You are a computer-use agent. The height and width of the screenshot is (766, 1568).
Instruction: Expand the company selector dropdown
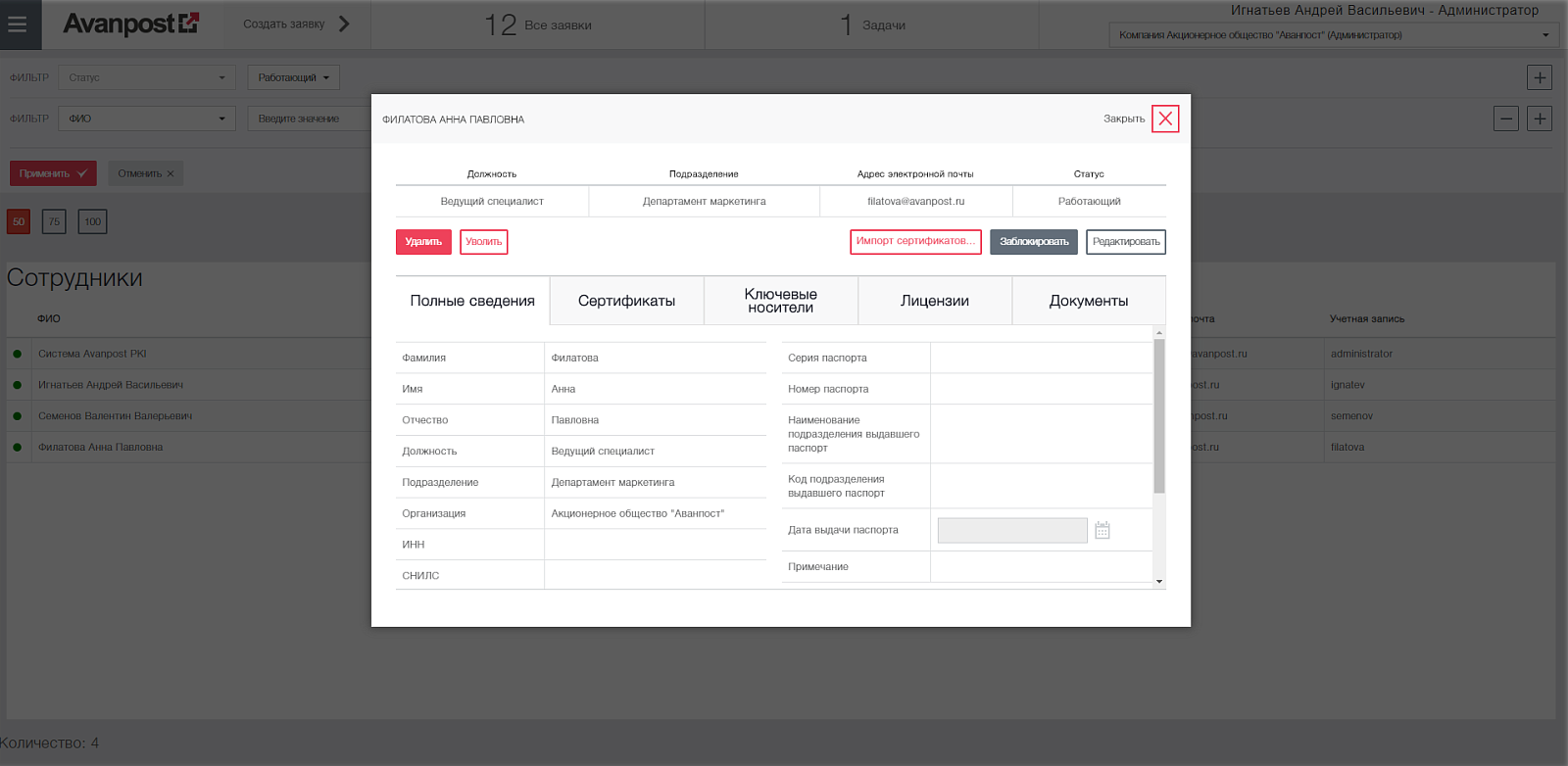[1335, 35]
